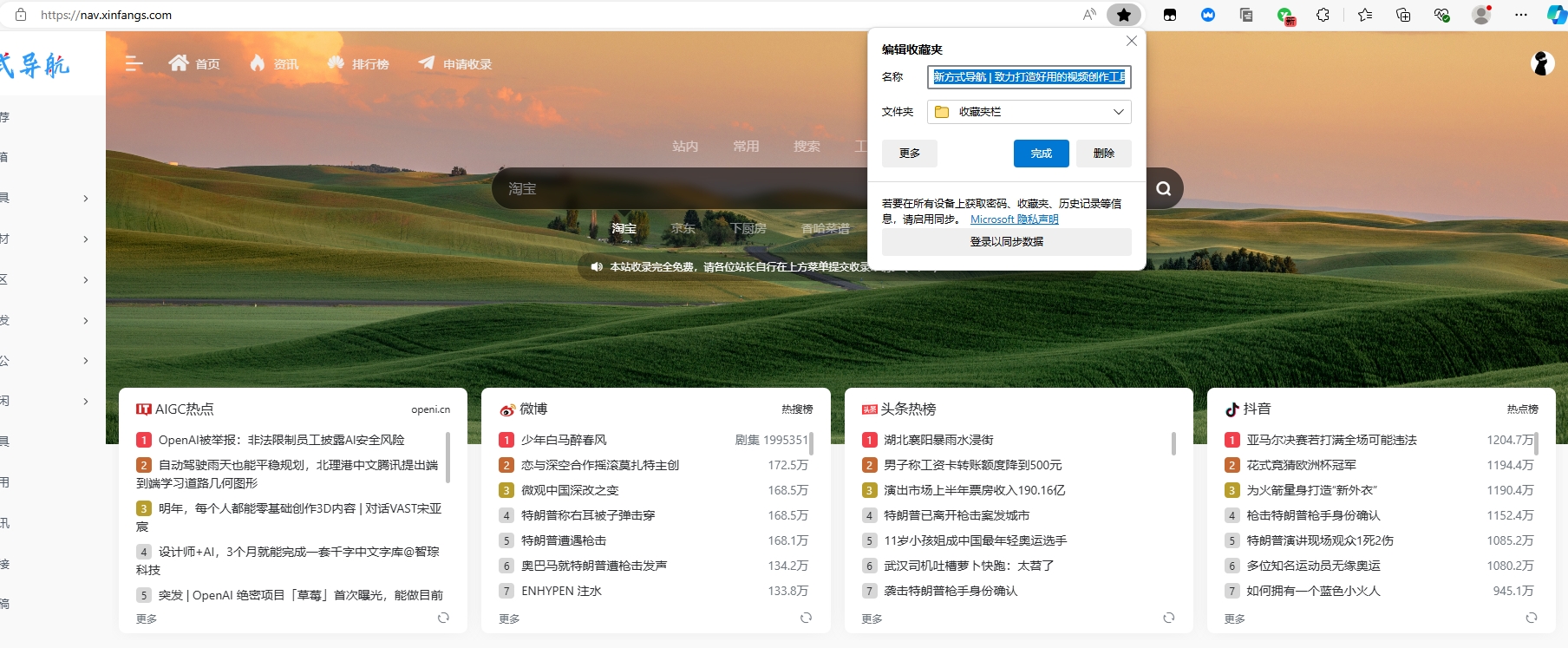Switch to the 常用 search tab

[746, 147]
